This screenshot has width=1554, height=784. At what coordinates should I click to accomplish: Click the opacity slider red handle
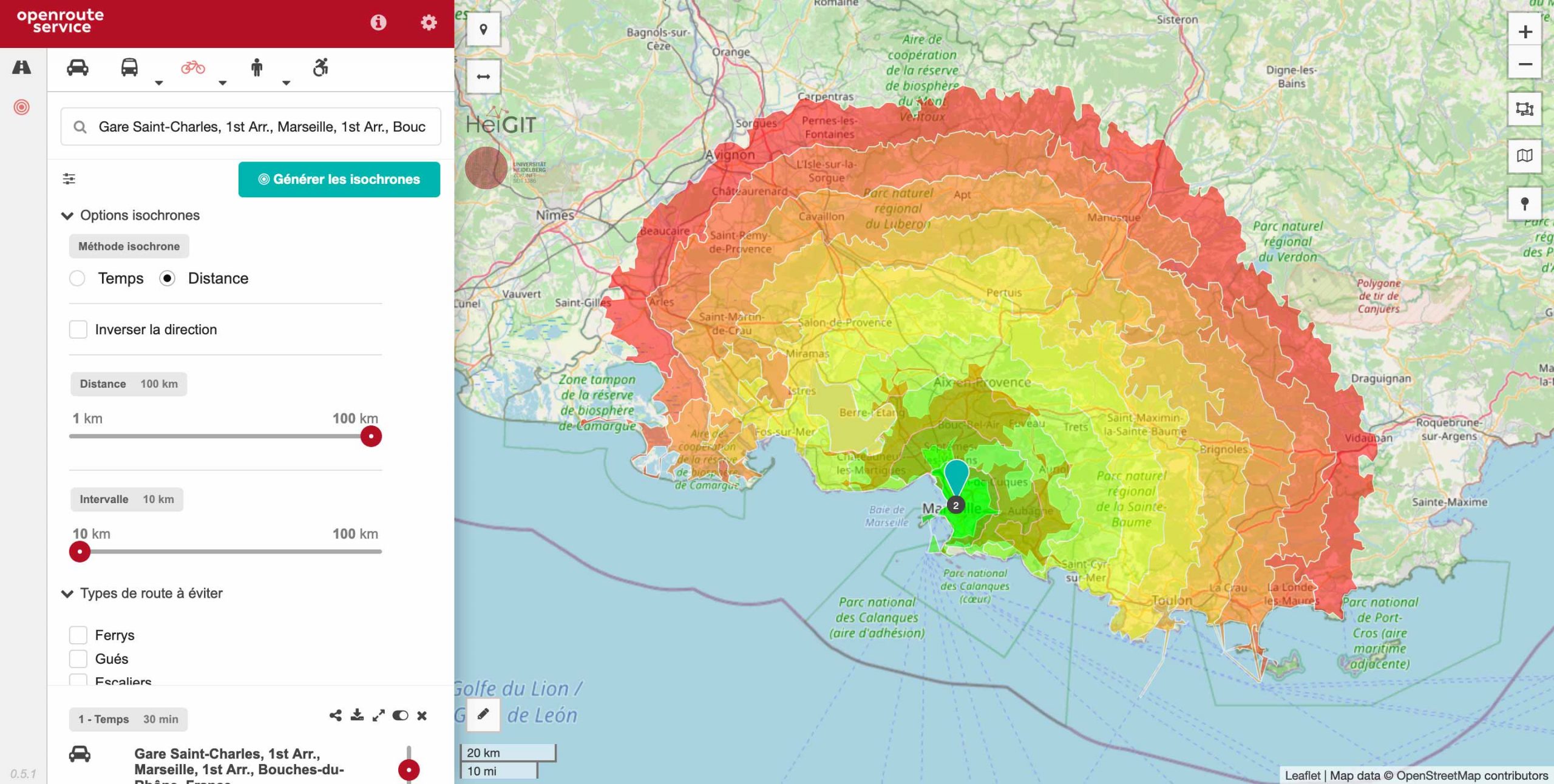[x=409, y=770]
